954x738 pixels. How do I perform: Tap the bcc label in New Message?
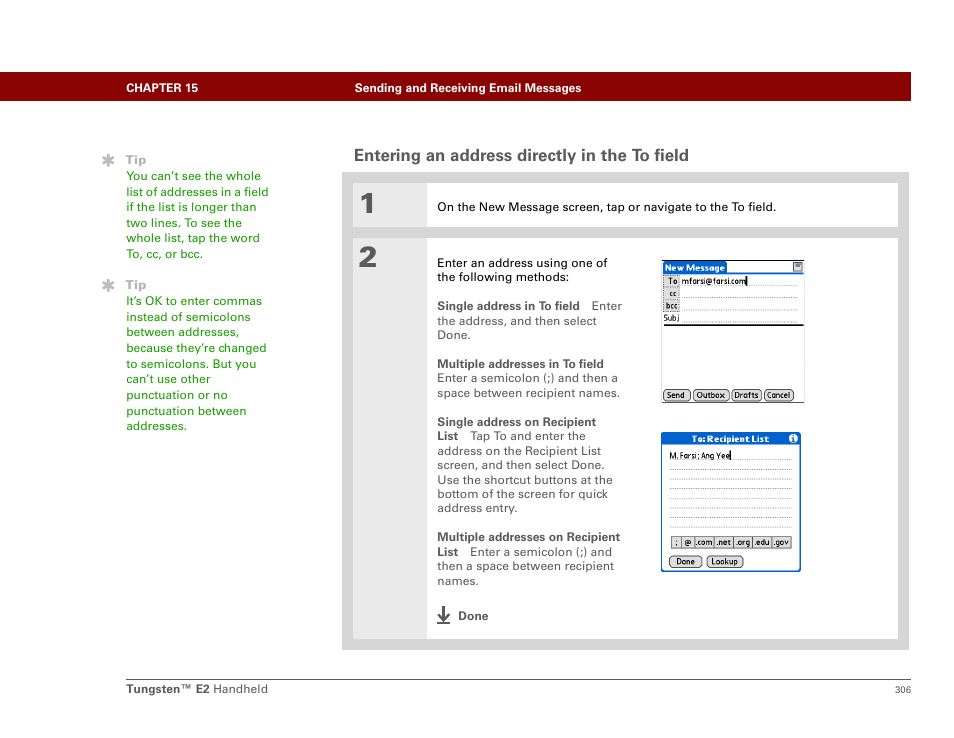pyautogui.click(x=672, y=306)
